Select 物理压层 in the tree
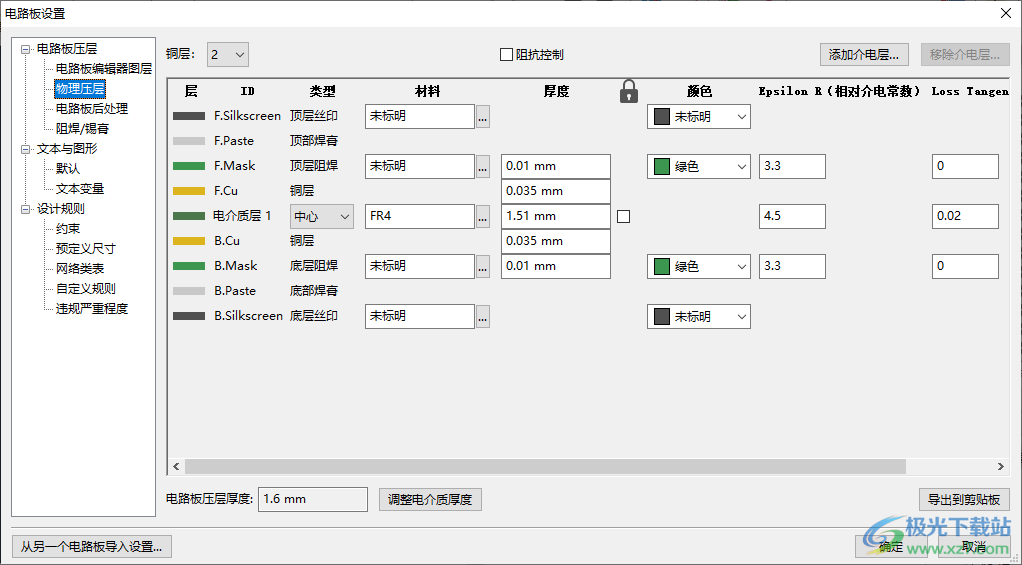 tap(80, 89)
